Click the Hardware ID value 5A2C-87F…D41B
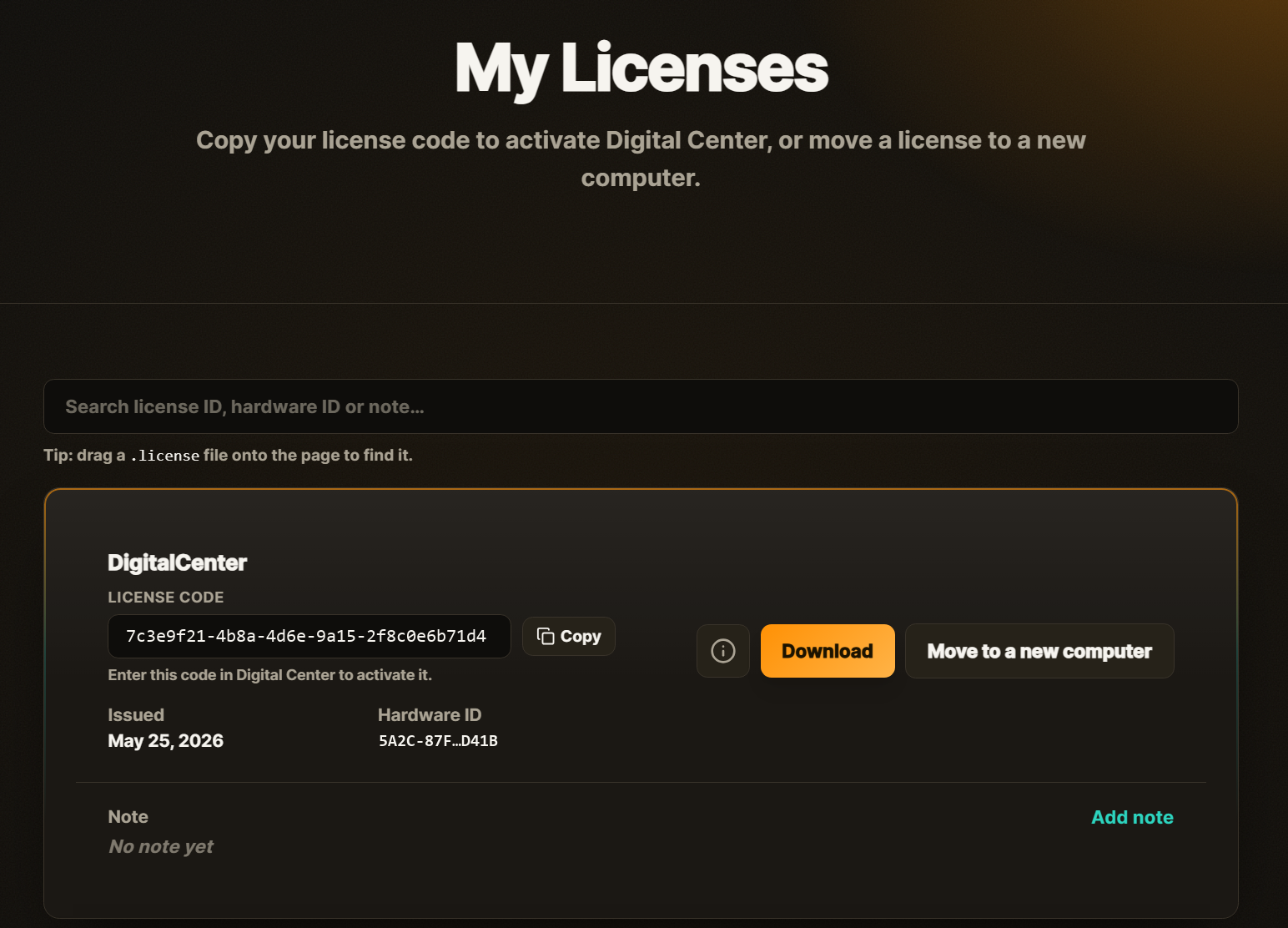Screen dimensions: 1288x928 point(438,741)
